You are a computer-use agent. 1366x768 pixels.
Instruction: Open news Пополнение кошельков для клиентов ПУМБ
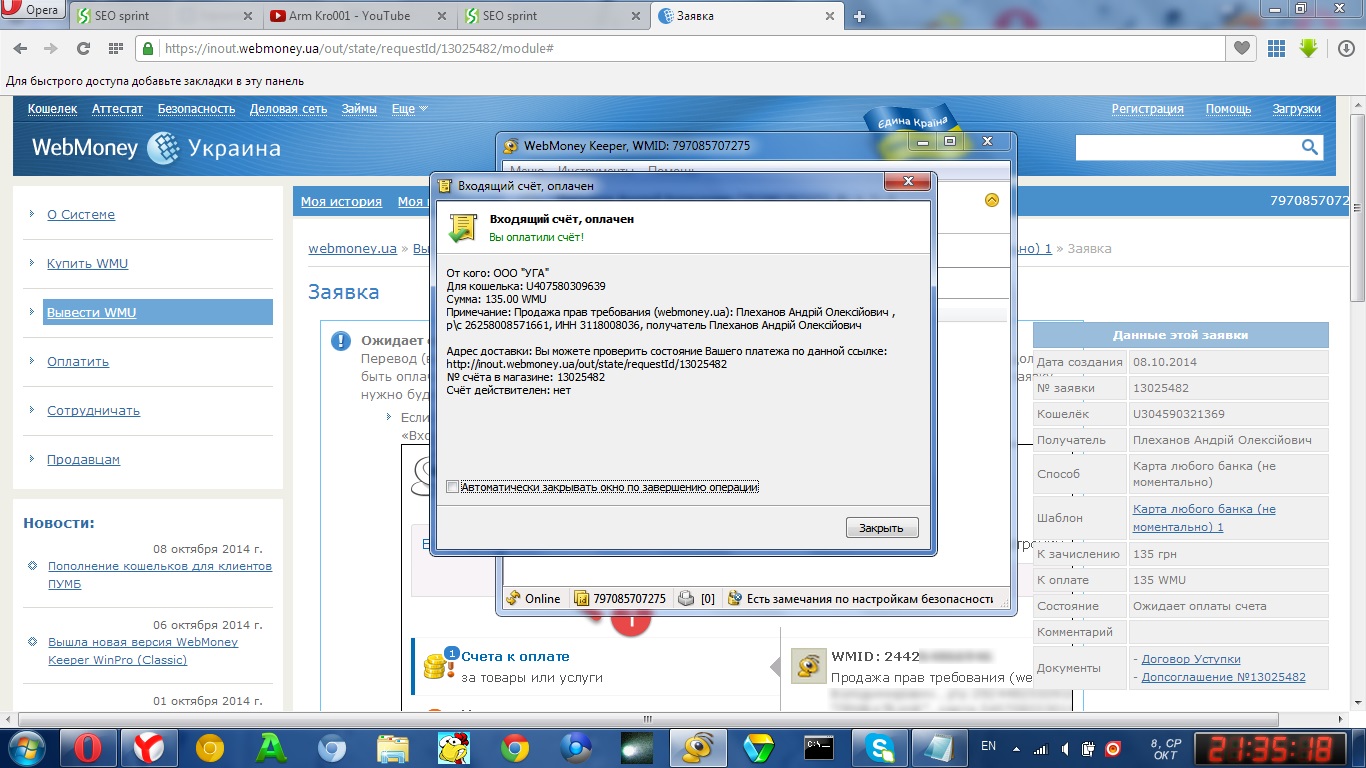pos(160,574)
